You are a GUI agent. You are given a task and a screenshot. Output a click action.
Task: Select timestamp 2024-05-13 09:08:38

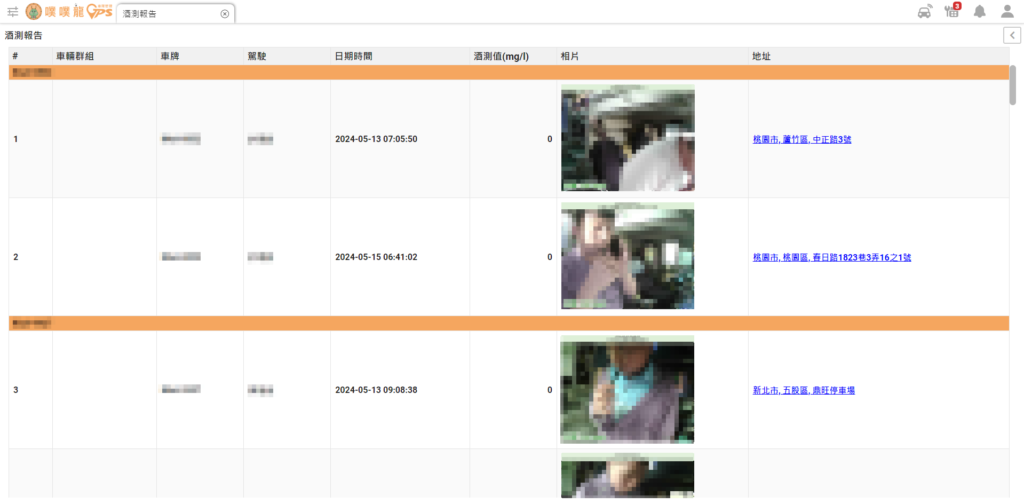pyautogui.click(x=376, y=390)
